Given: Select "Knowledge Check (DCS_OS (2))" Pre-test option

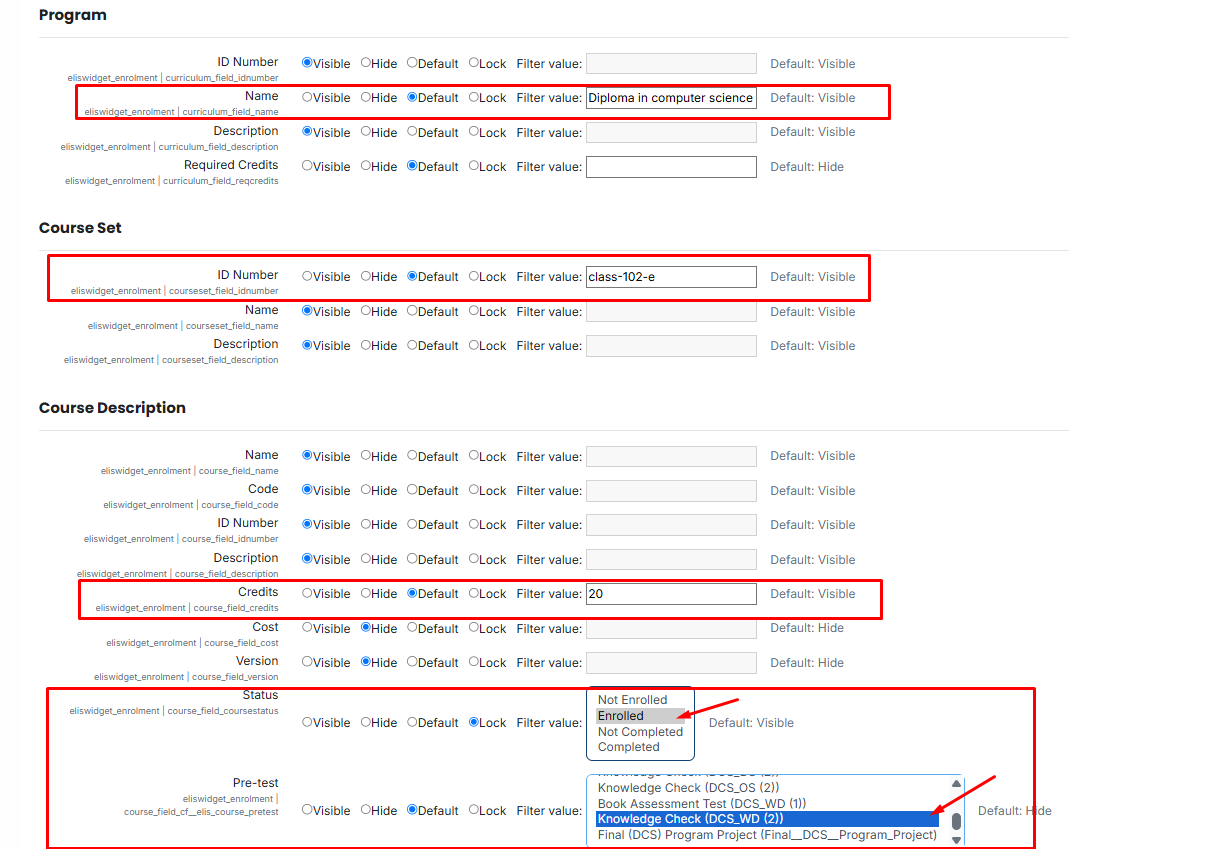Looking at the screenshot, I should pyautogui.click(x=767, y=788).
